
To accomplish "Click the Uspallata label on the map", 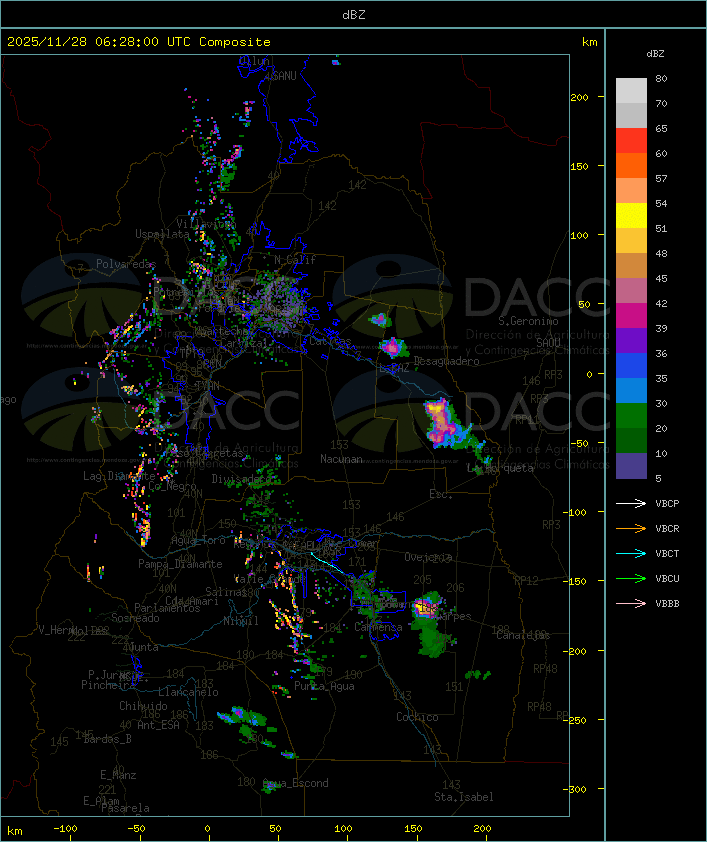I will click(162, 234).
